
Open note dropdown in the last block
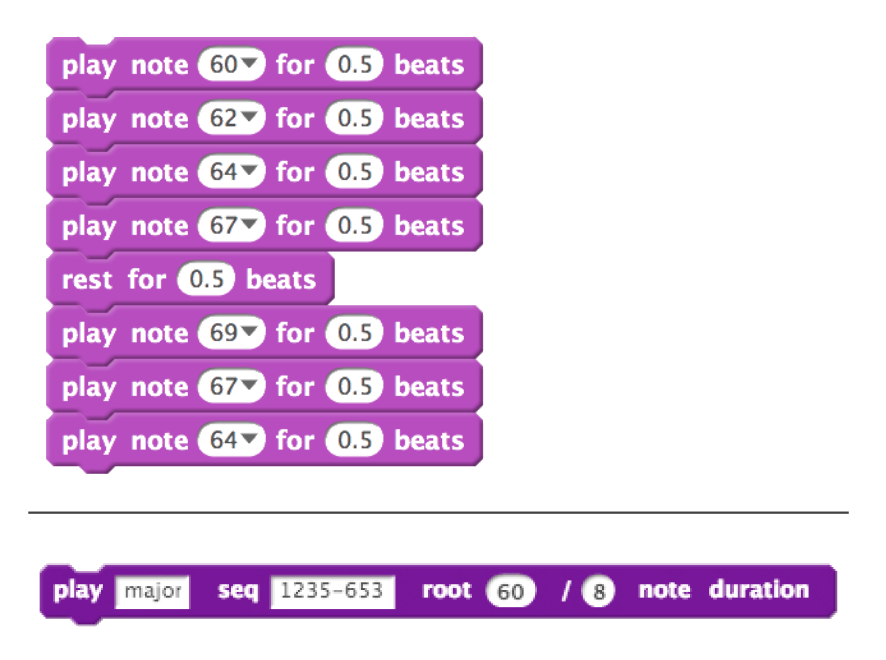click(250, 441)
